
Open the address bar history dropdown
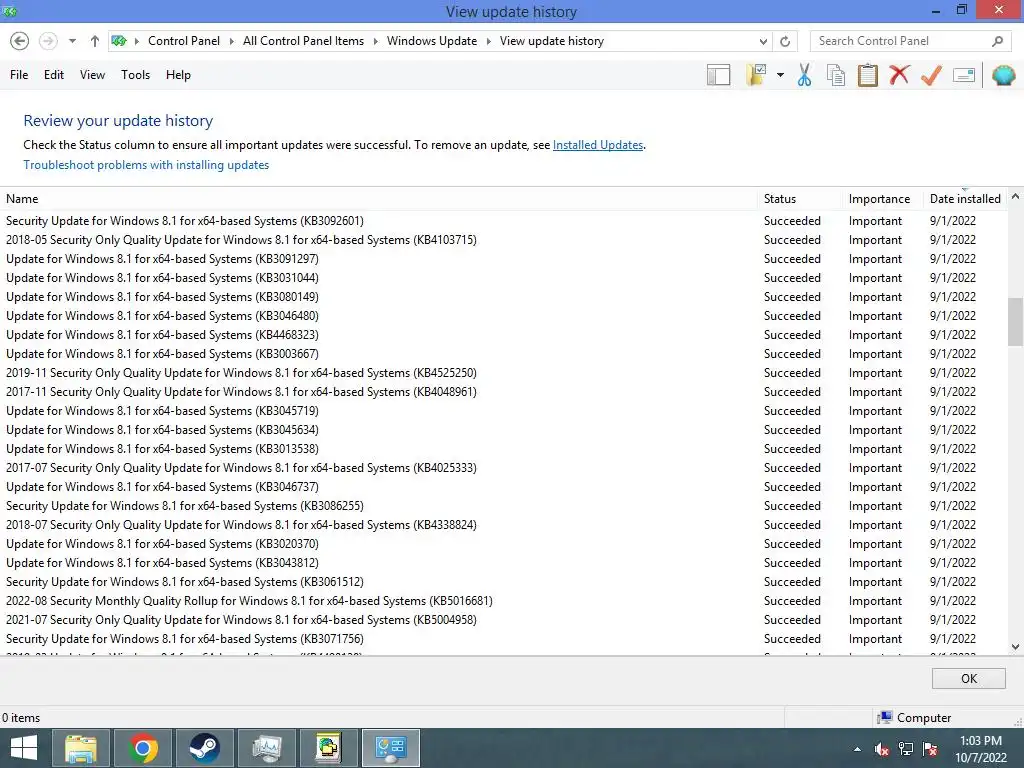pyautogui.click(x=763, y=41)
